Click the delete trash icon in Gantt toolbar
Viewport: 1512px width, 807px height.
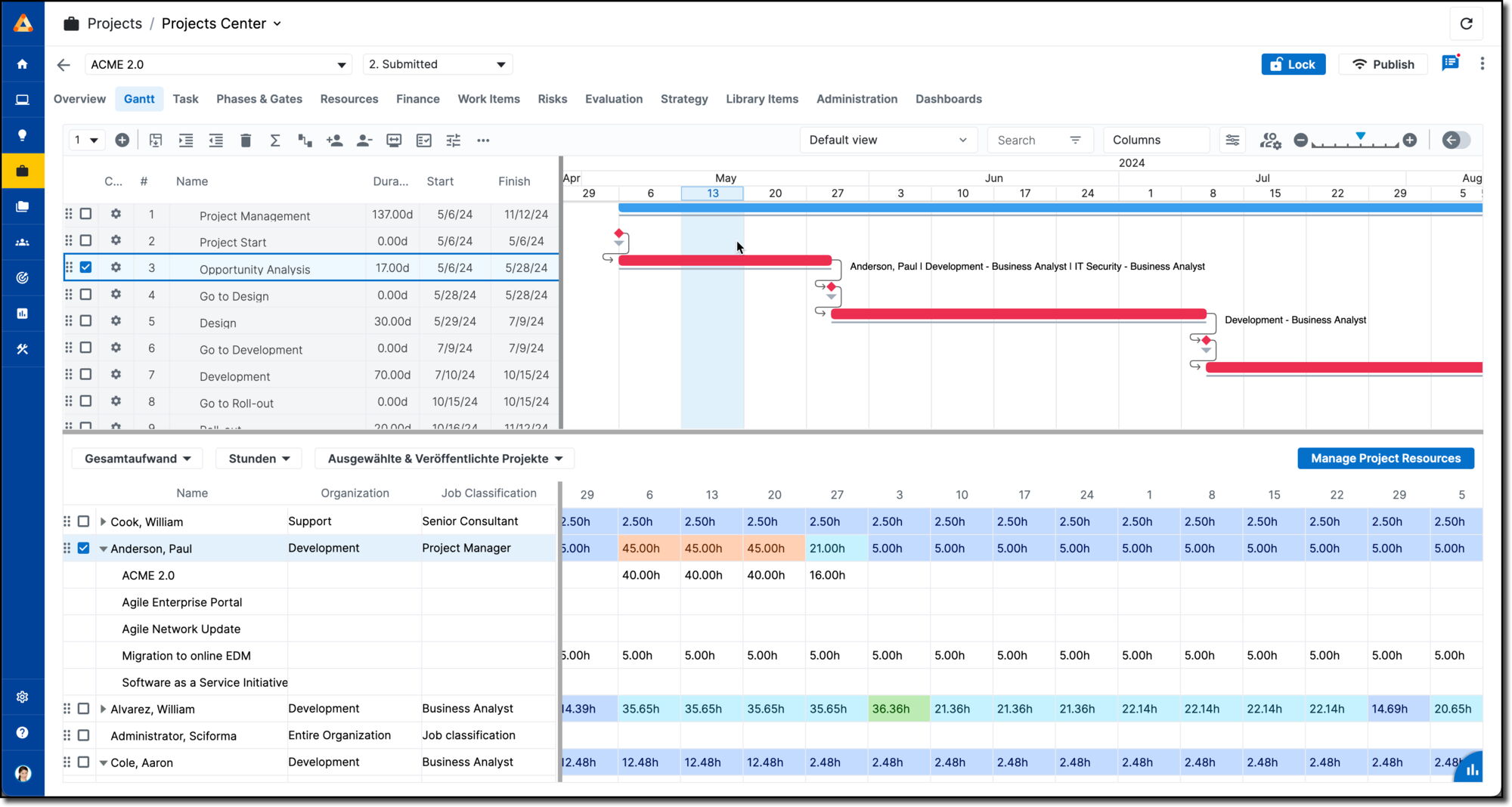246,141
